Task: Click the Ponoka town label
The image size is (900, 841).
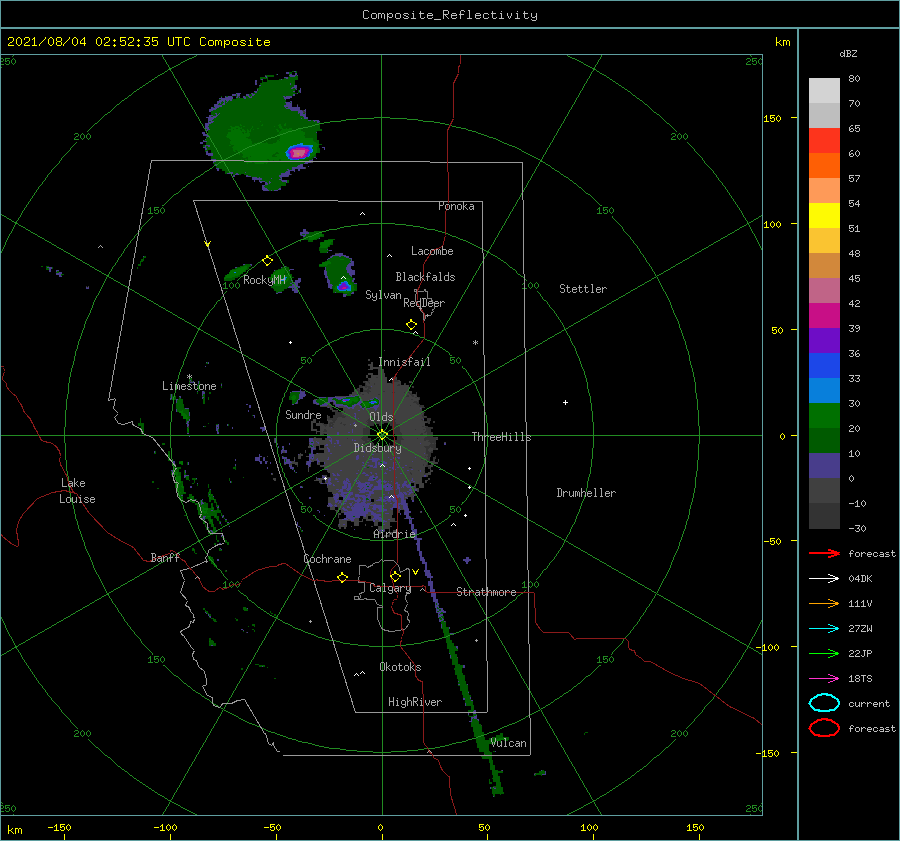Action: pyautogui.click(x=456, y=206)
